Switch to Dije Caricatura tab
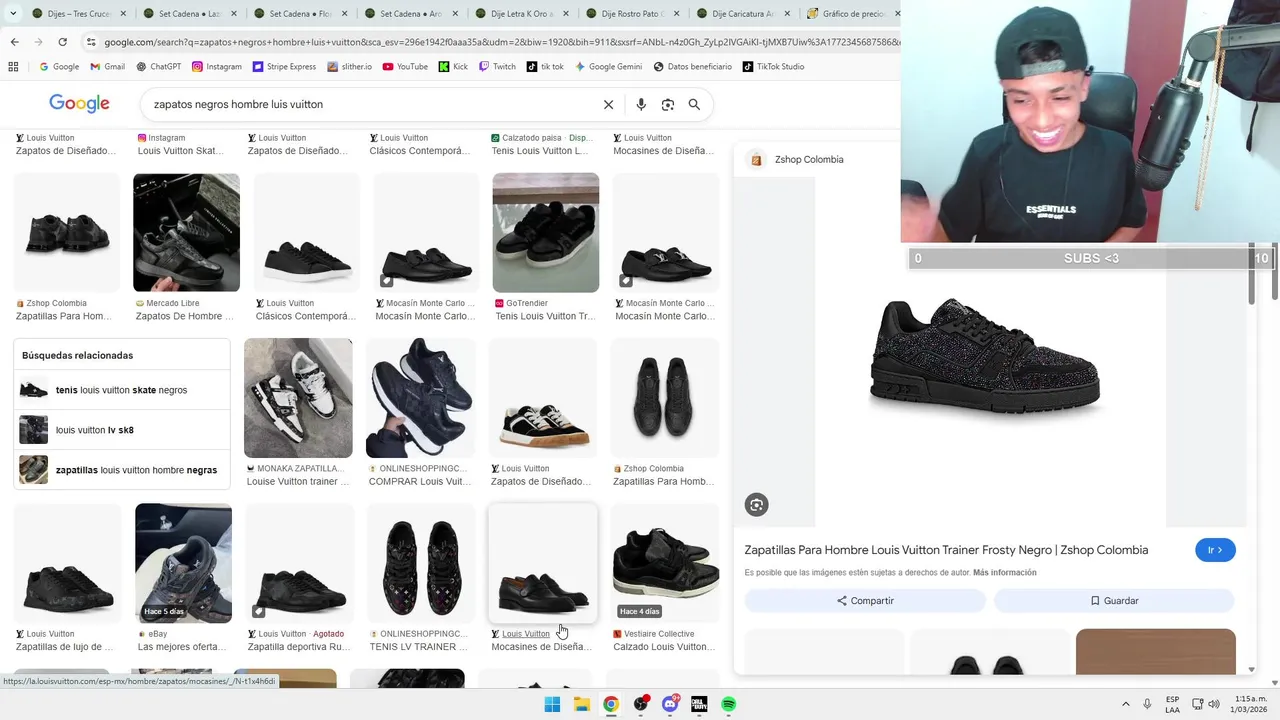Viewport: 1280px width, 720px height. pos(742,14)
